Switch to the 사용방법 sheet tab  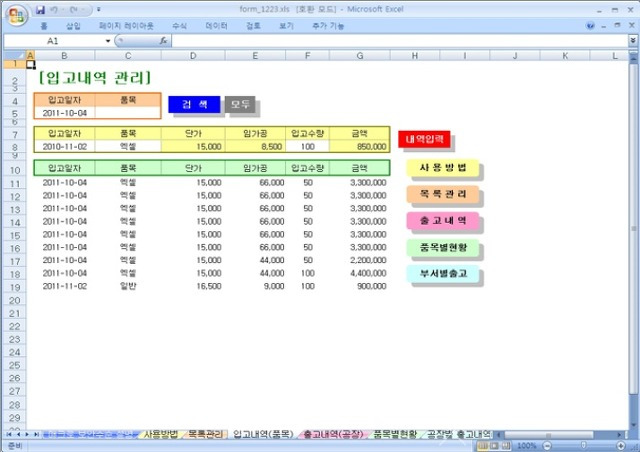161,434
